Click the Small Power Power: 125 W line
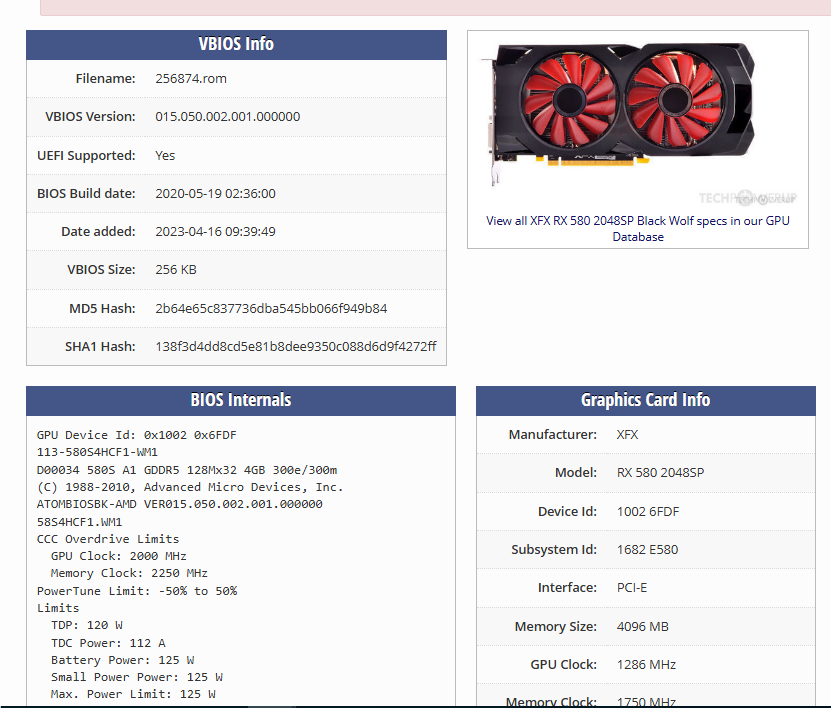The image size is (831, 708). 137,677
